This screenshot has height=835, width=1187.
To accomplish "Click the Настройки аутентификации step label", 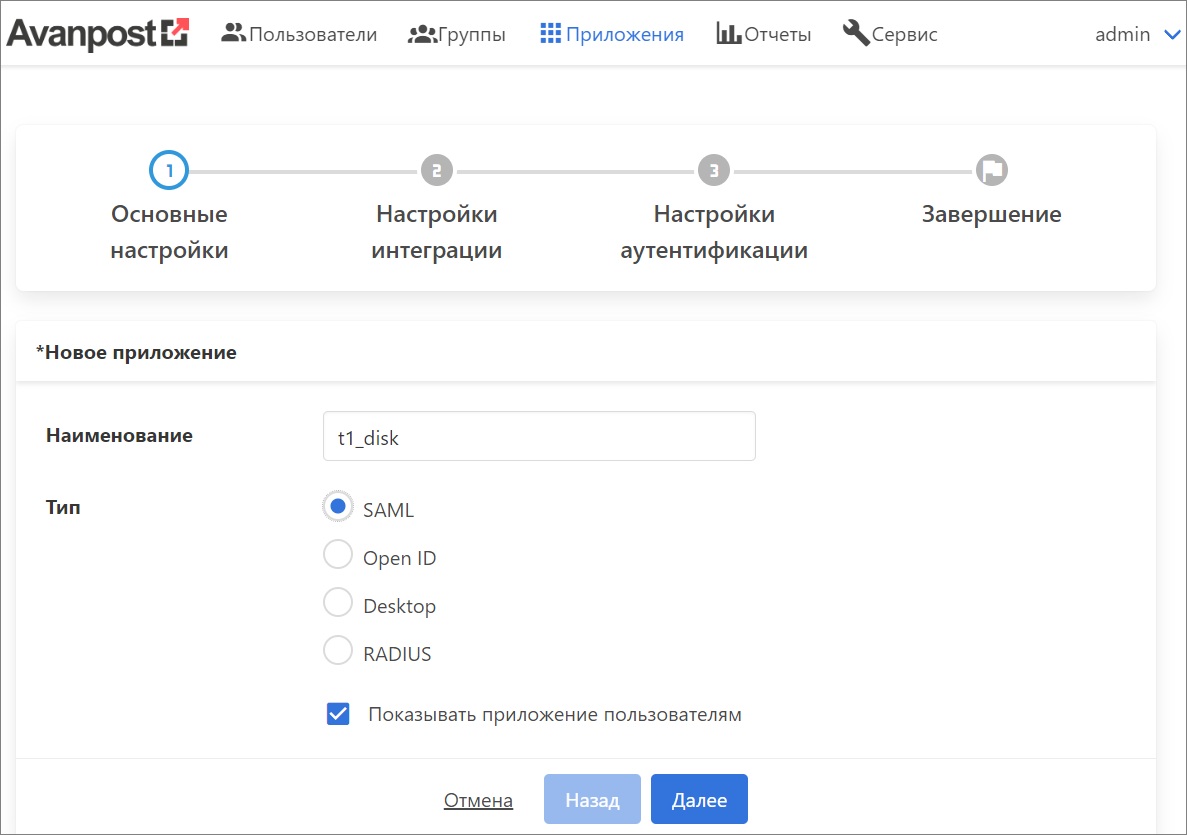I will pos(714,232).
